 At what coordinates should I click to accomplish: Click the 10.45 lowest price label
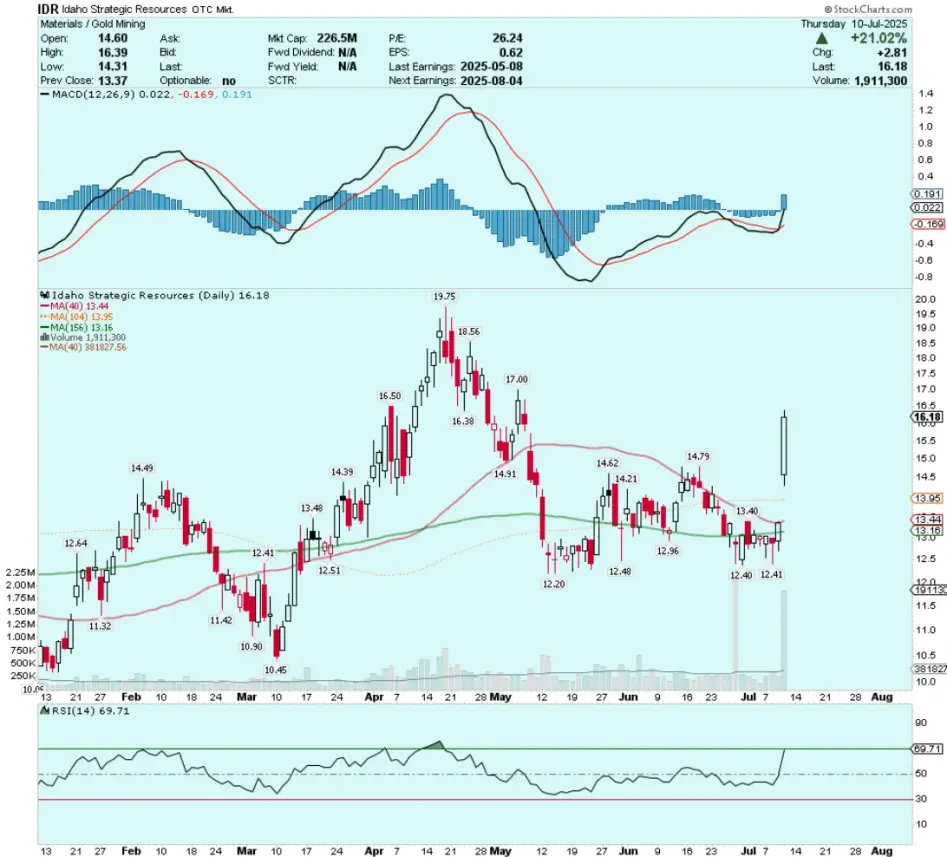pyautogui.click(x=275, y=670)
